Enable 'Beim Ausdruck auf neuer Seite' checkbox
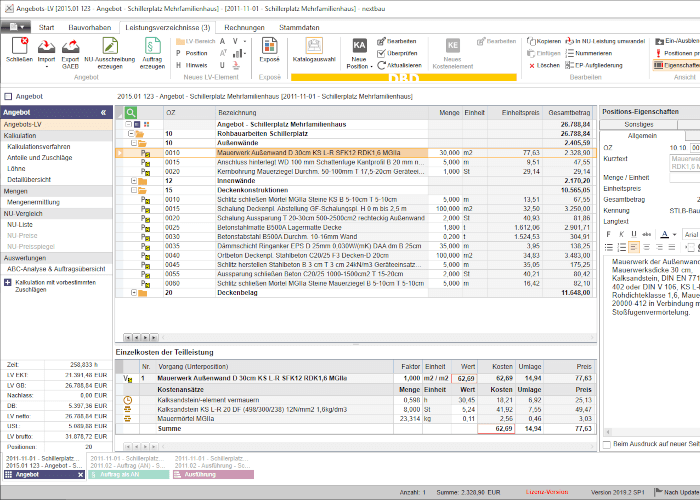 [607, 444]
